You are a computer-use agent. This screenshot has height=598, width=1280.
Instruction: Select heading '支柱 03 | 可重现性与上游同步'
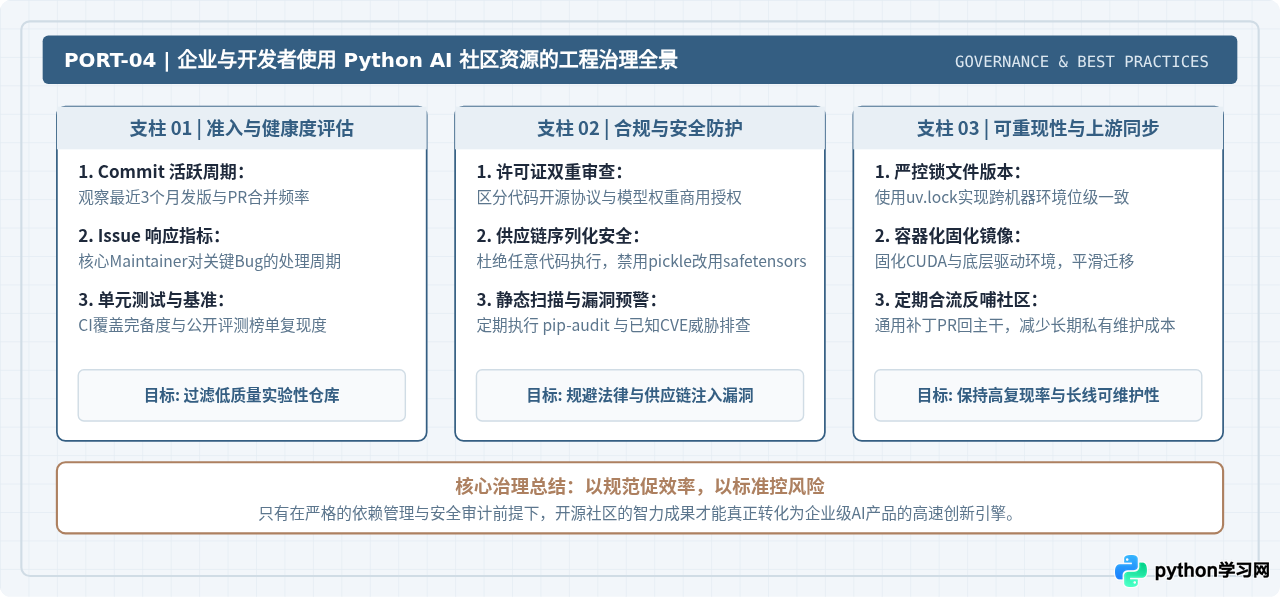(x=1038, y=128)
